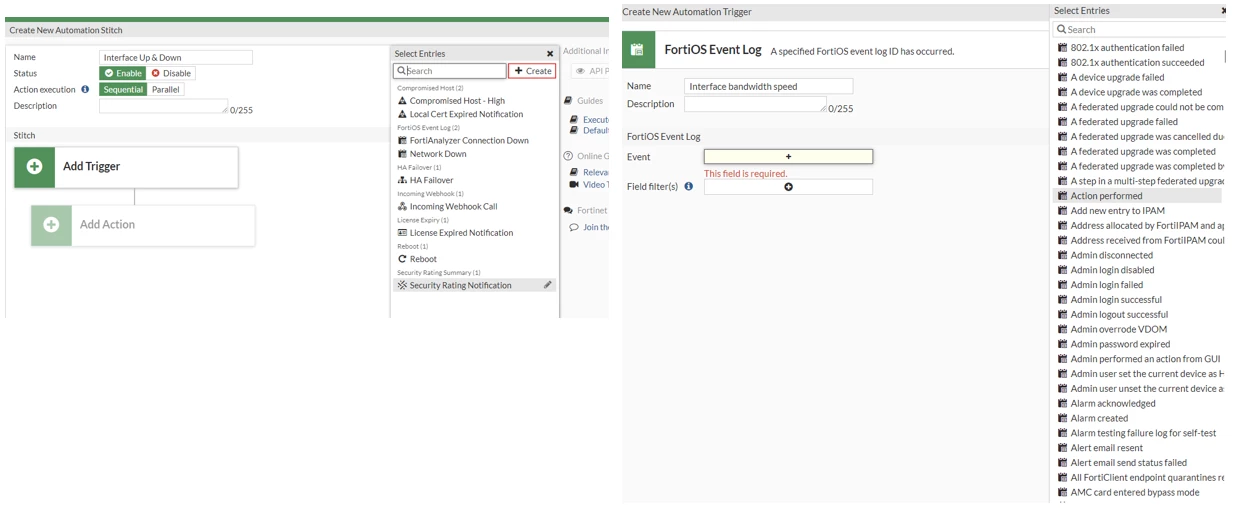Click the stitch Description text area

pyautogui.click(x=163, y=106)
